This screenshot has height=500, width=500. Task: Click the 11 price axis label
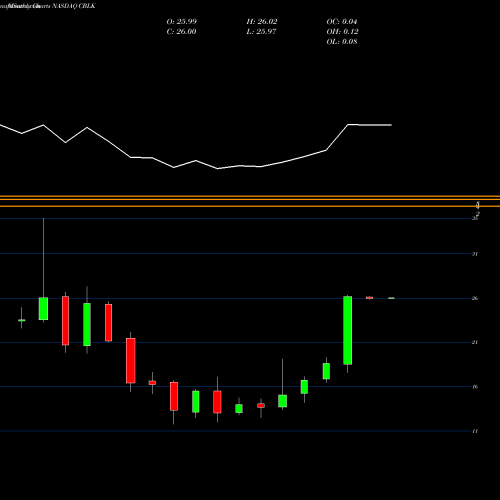475,431
